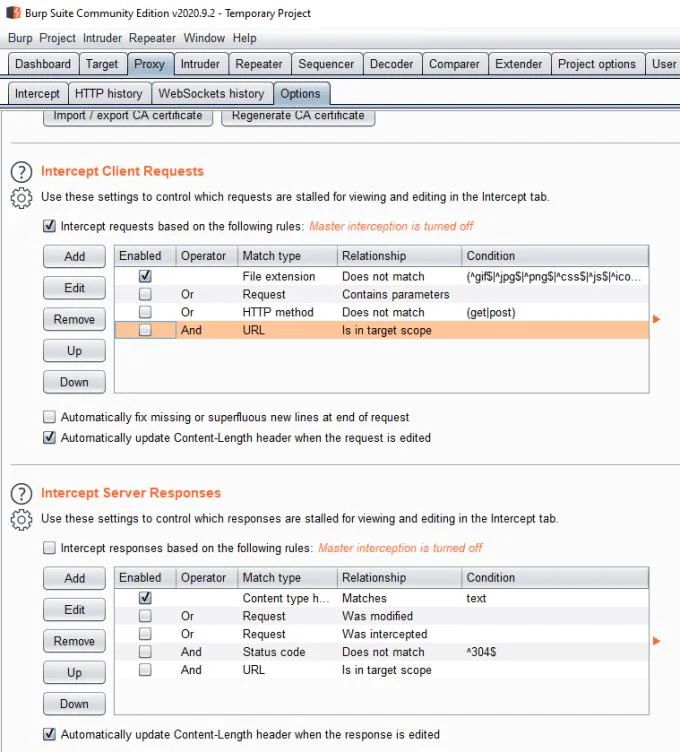Image resolution: width=680 pixels, height=752 pixels.
Task: Switch to the Repeater tool tab
Action: (259, 64)
